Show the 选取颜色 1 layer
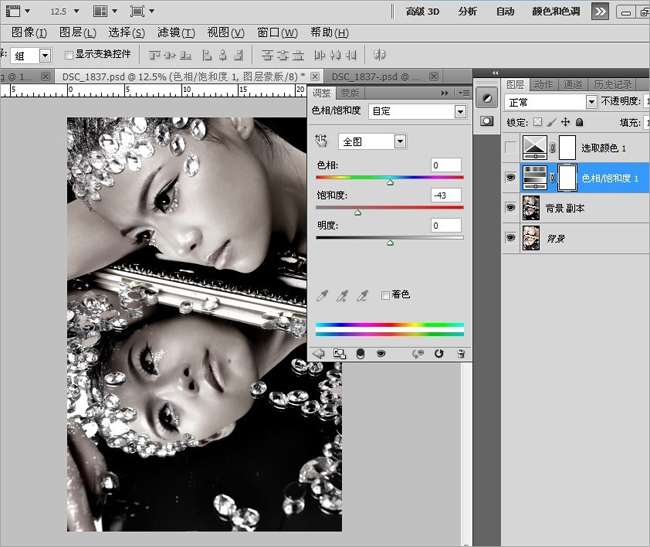This screenshot has width=650, height=547. click(x=511, y=148)
